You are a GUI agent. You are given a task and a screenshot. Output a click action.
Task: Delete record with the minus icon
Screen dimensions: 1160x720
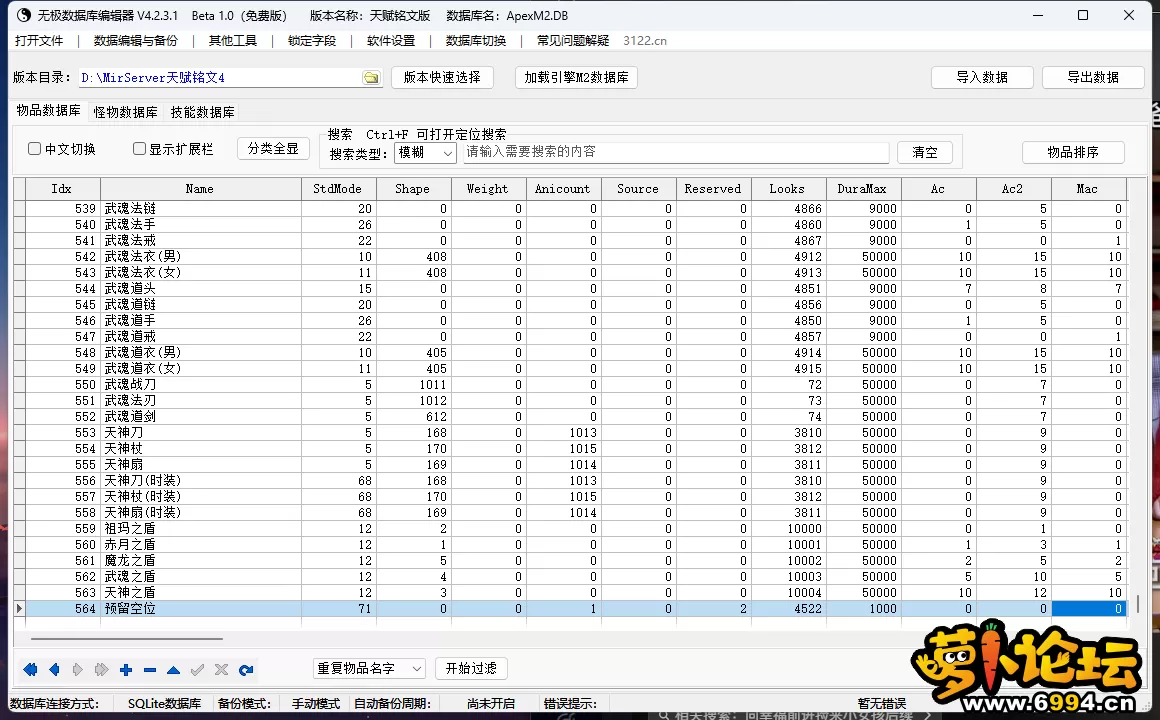pos(150,669)
